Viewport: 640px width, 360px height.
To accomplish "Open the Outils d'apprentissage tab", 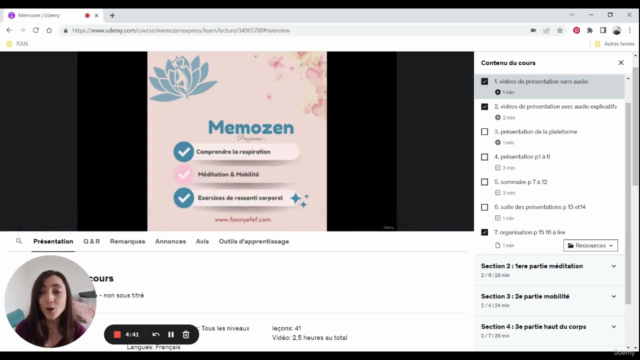I will coord(253,242).
